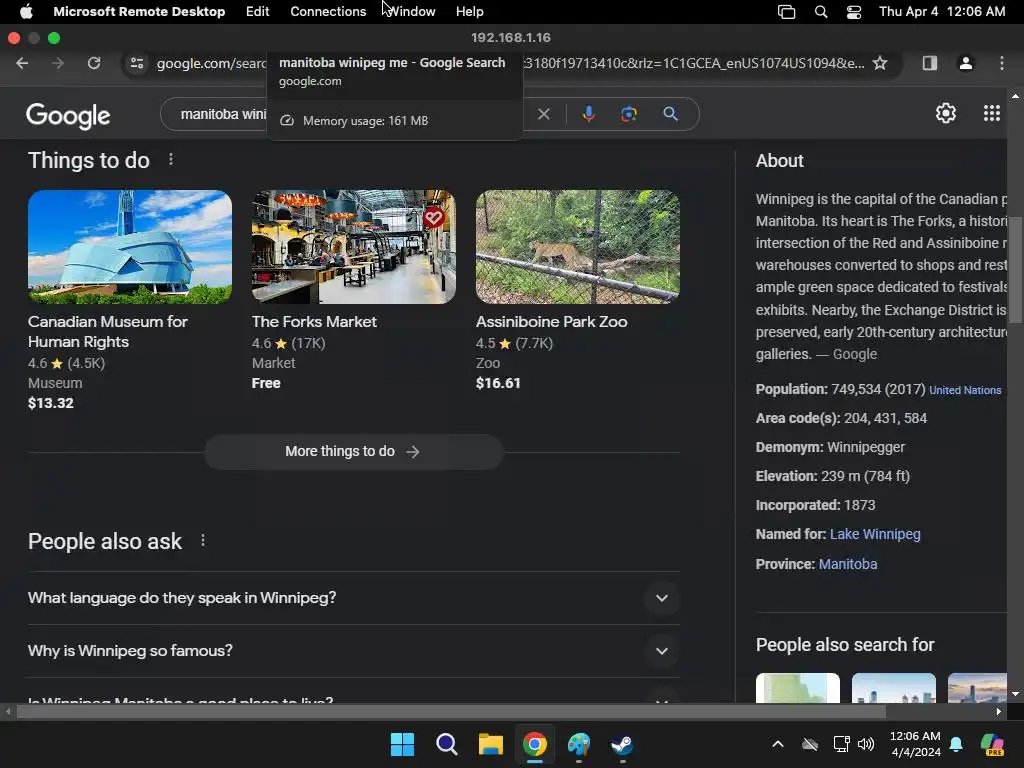The width and height of the screenshot is (1024, 768).
Task: Open Manitoba province link
Action: [848, 564]
